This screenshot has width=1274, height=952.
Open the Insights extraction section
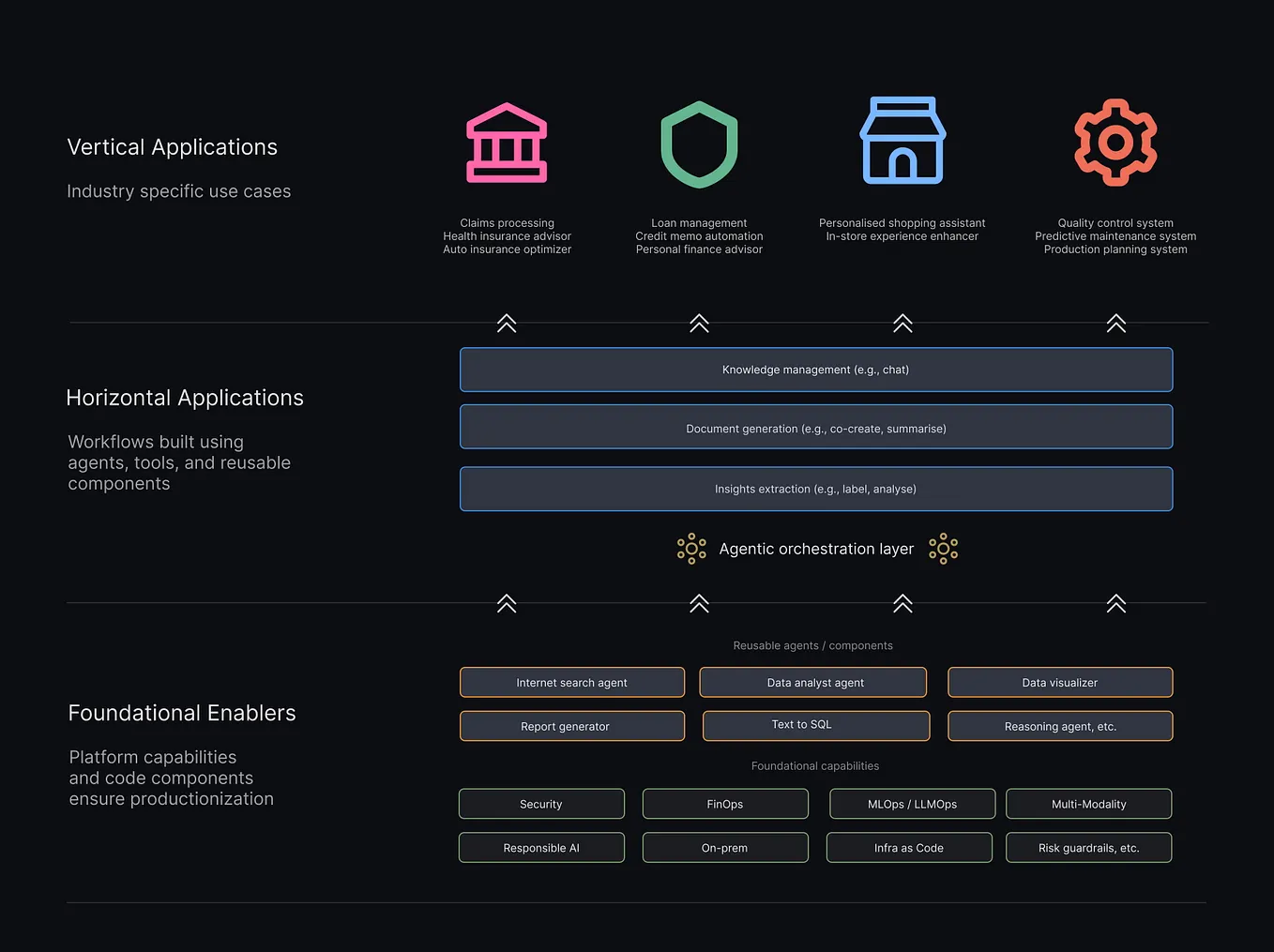coord(815,489)
